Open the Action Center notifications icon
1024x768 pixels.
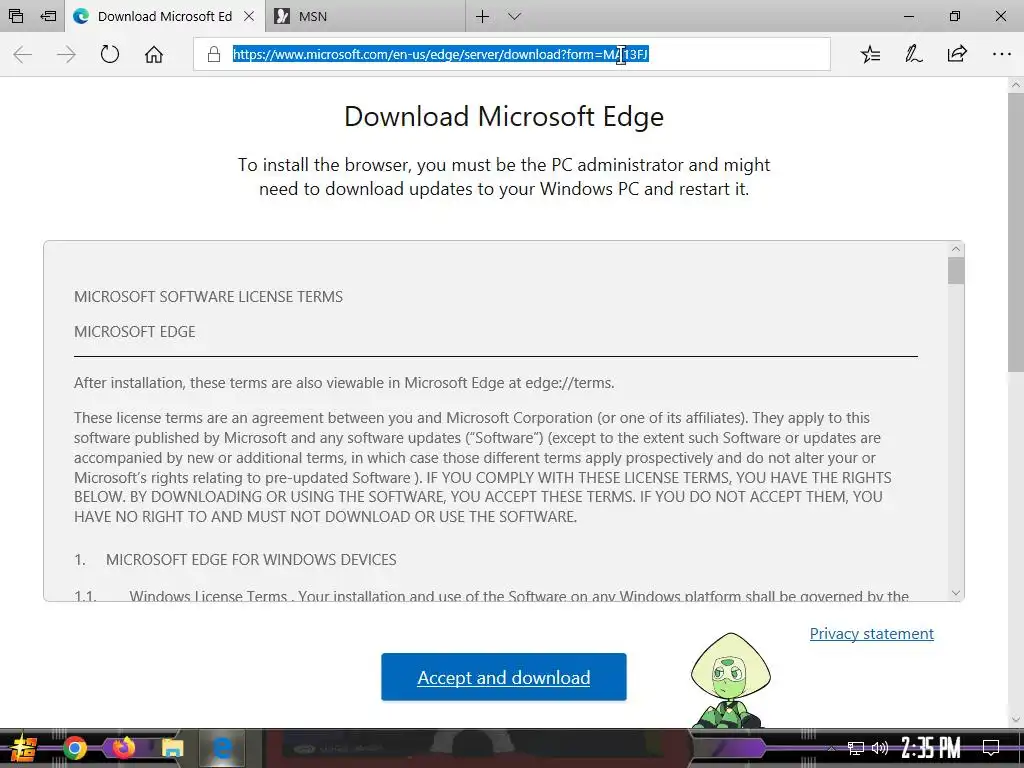click(x=991, y=748)
